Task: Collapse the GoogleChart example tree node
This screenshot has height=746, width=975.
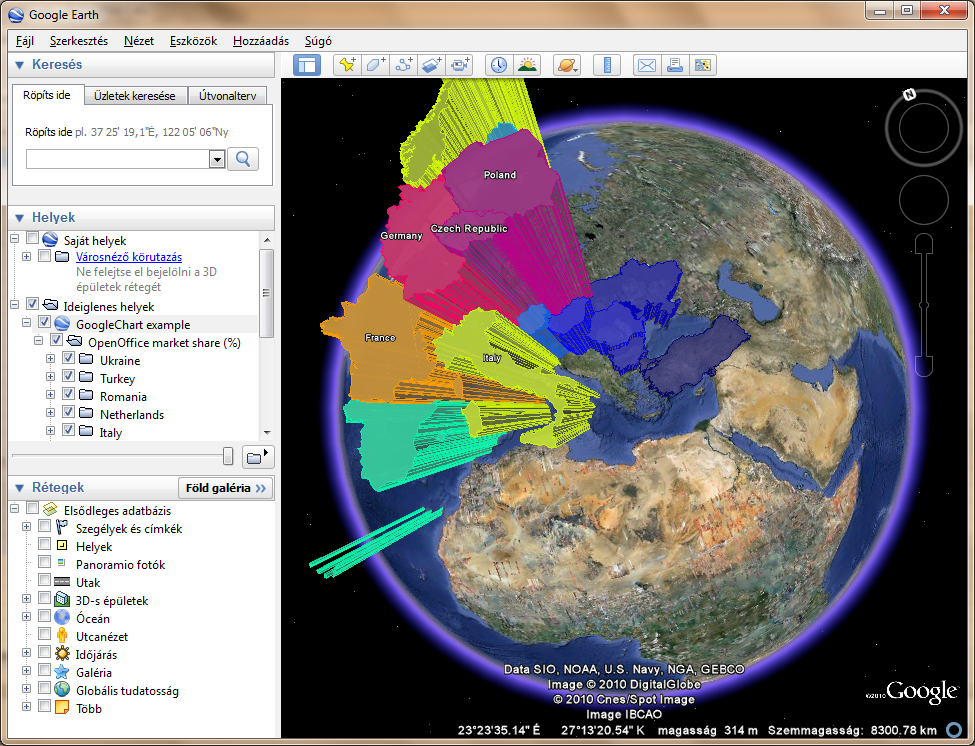Action: (26, 324)
